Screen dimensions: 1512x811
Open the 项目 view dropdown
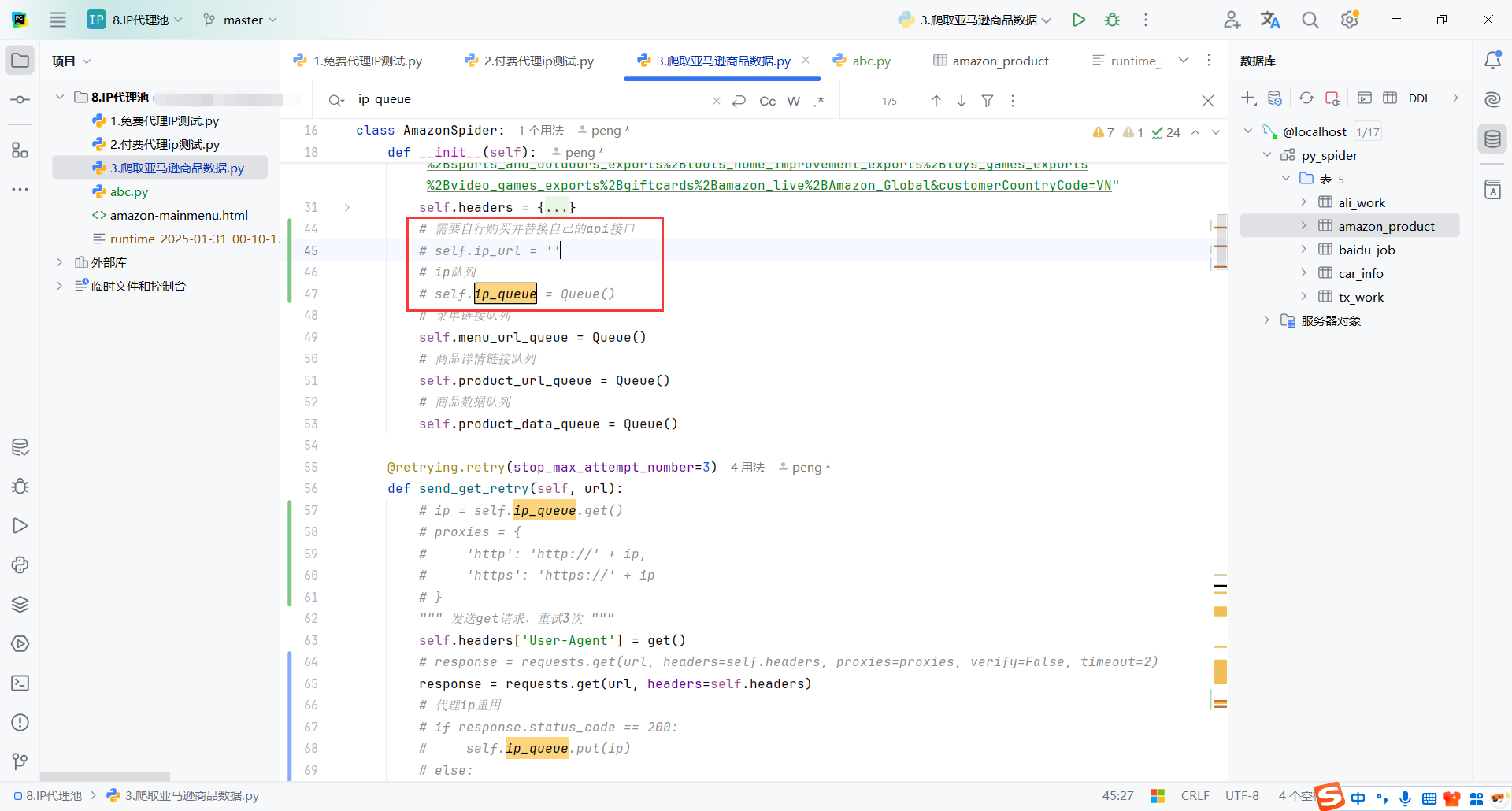coord(71,61)
